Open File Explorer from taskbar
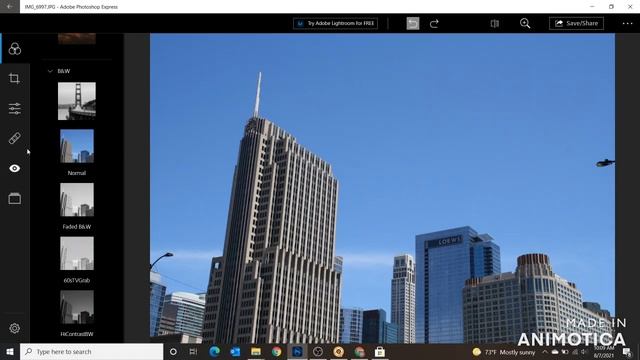Screen dimensions: 640x360 pos(256,351)
